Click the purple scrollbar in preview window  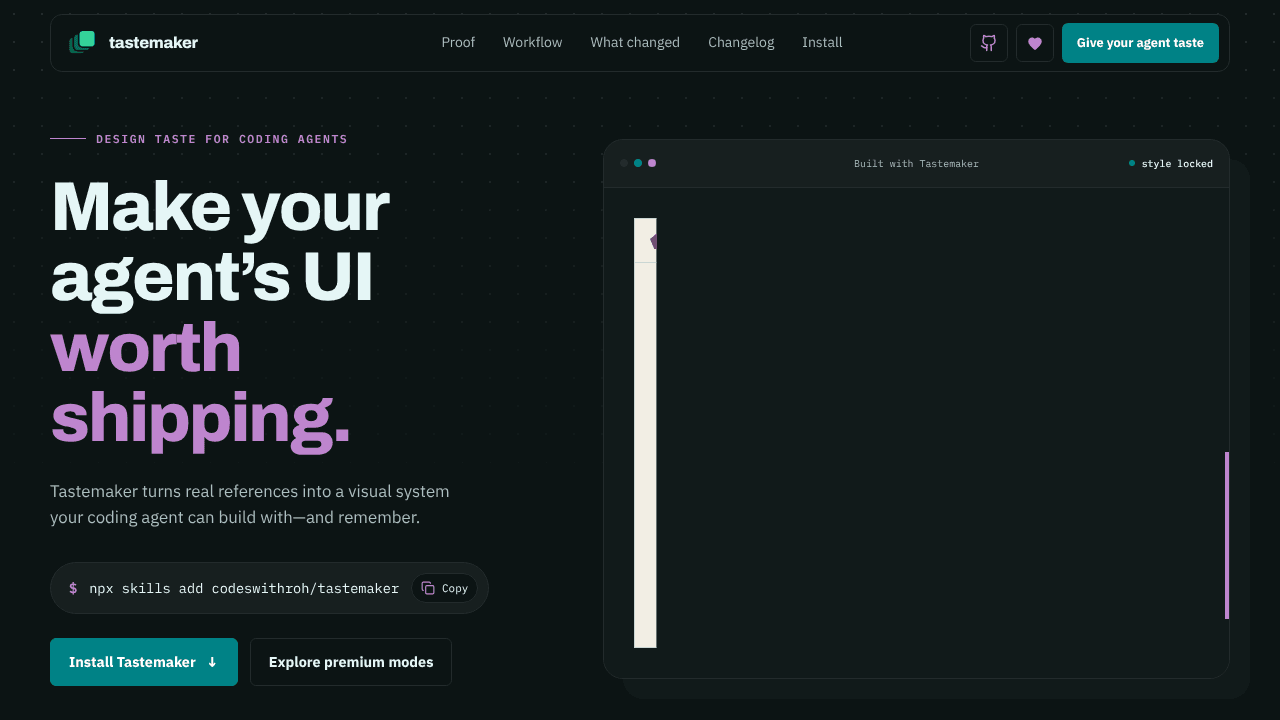[1227, 535]
